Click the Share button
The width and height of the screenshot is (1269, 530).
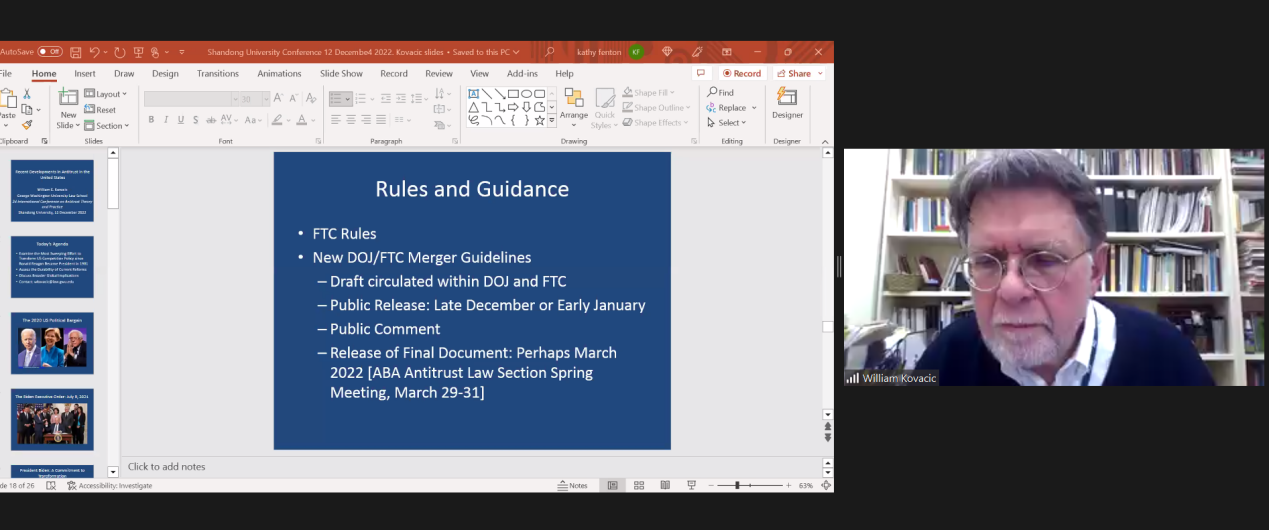coord(798,73)
